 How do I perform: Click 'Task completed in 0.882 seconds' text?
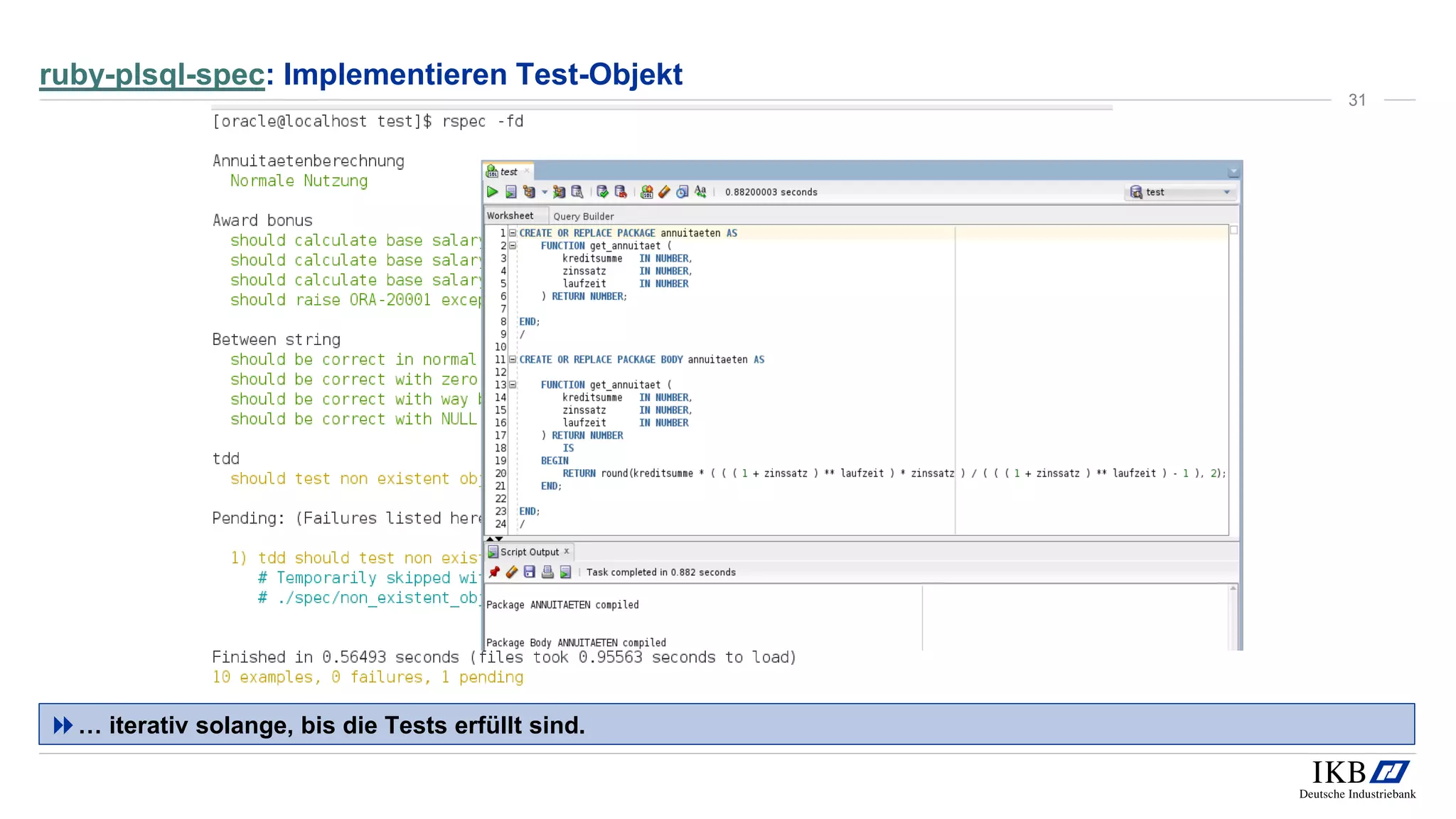(661, 572)
